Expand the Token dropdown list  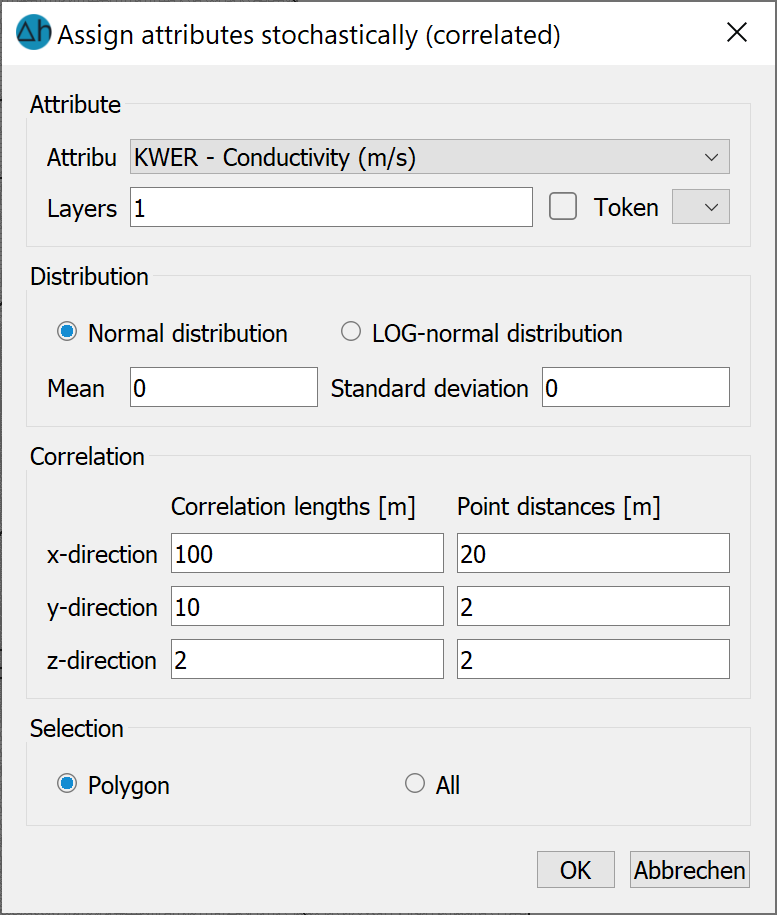[x=701, y=207]
